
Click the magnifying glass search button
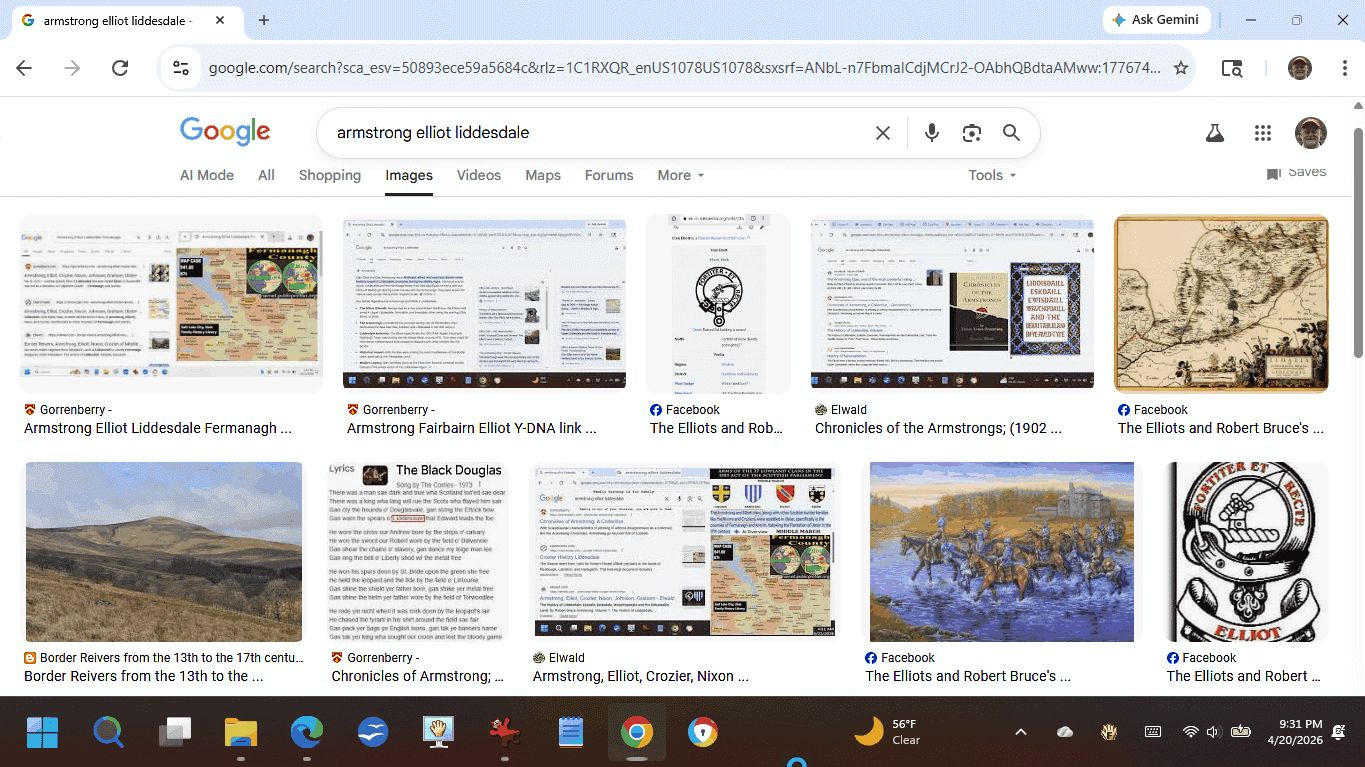coord(1011,133)
